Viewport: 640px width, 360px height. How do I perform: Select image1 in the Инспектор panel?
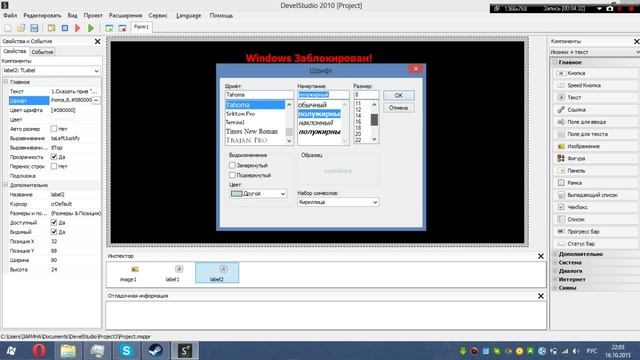128,273
